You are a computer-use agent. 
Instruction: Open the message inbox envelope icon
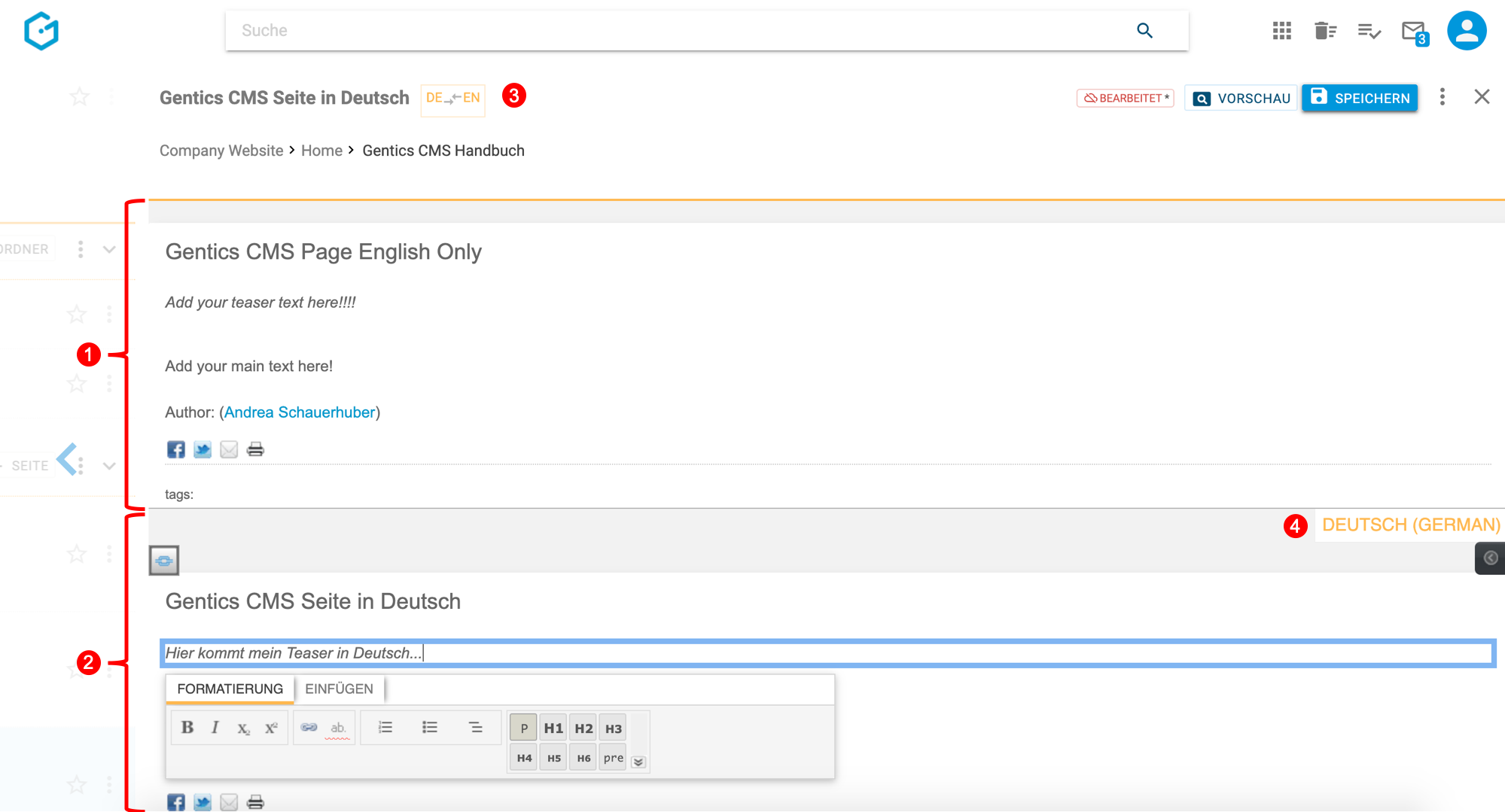(x=1414, y=32)
